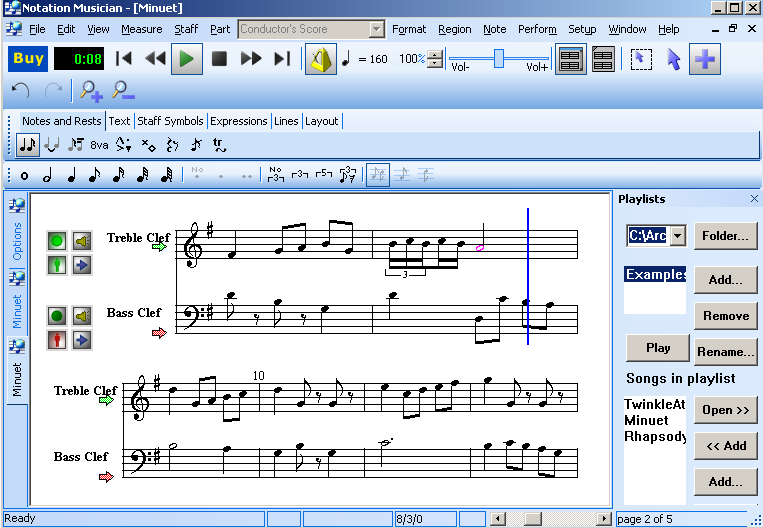Select the blue arrow pointer tool

tap(673, 60)
